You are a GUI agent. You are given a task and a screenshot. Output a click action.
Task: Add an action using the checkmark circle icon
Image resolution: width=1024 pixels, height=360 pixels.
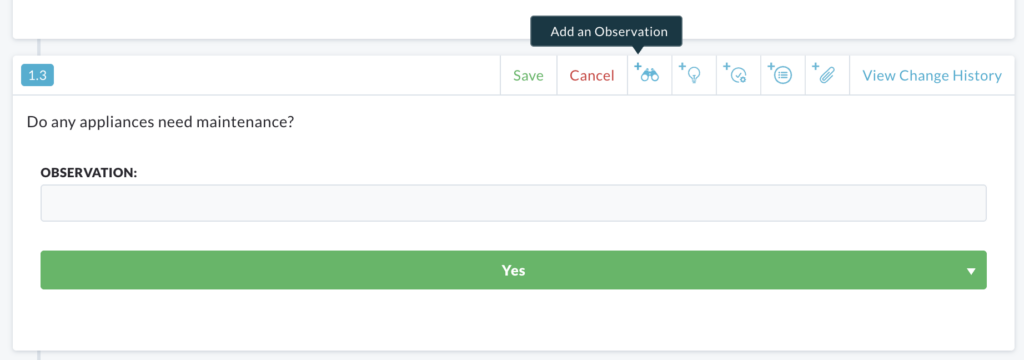pyautogui.click(x=738, y=75)
